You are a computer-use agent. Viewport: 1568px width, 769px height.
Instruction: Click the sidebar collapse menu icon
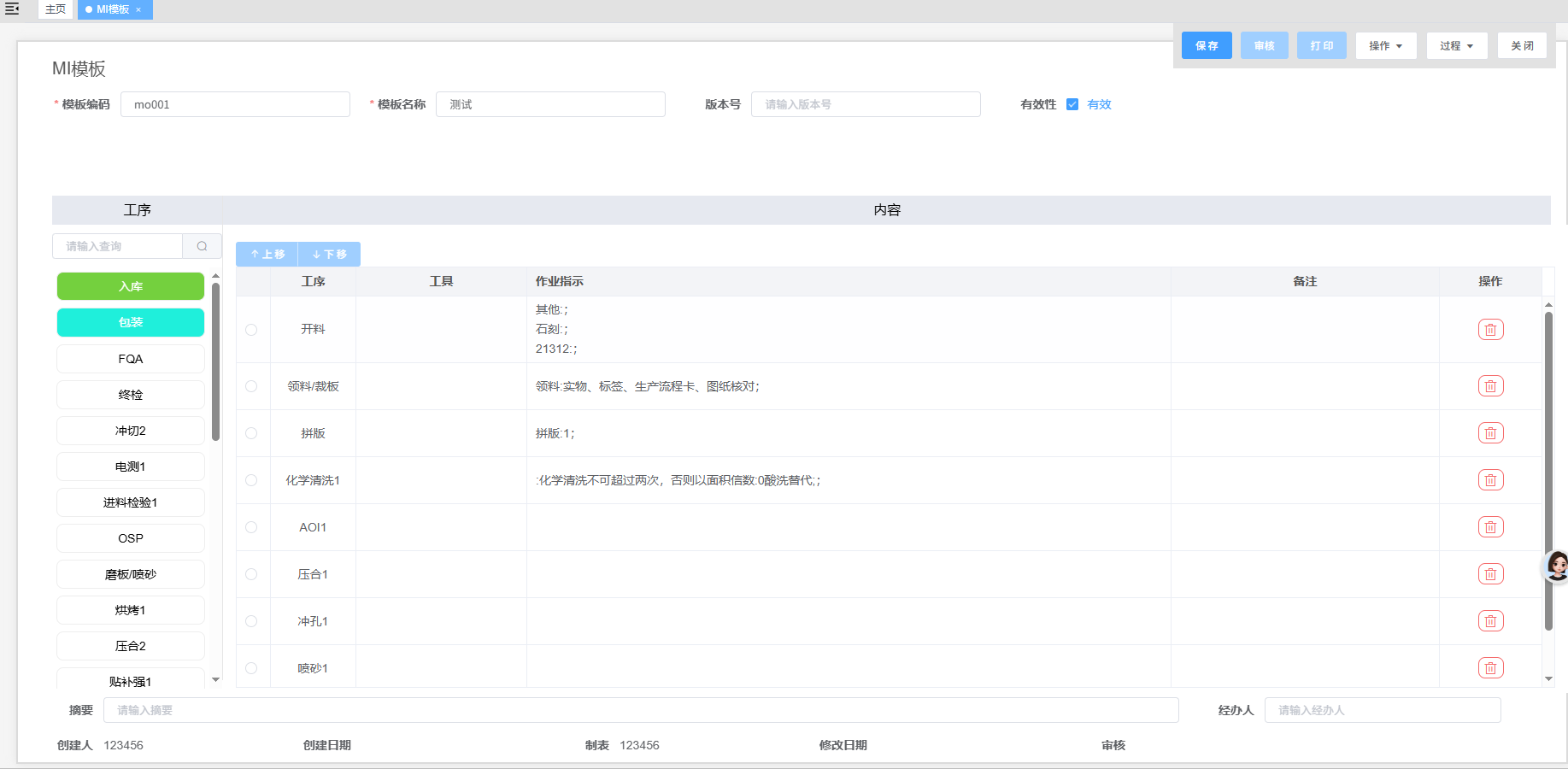pos(12,9)
